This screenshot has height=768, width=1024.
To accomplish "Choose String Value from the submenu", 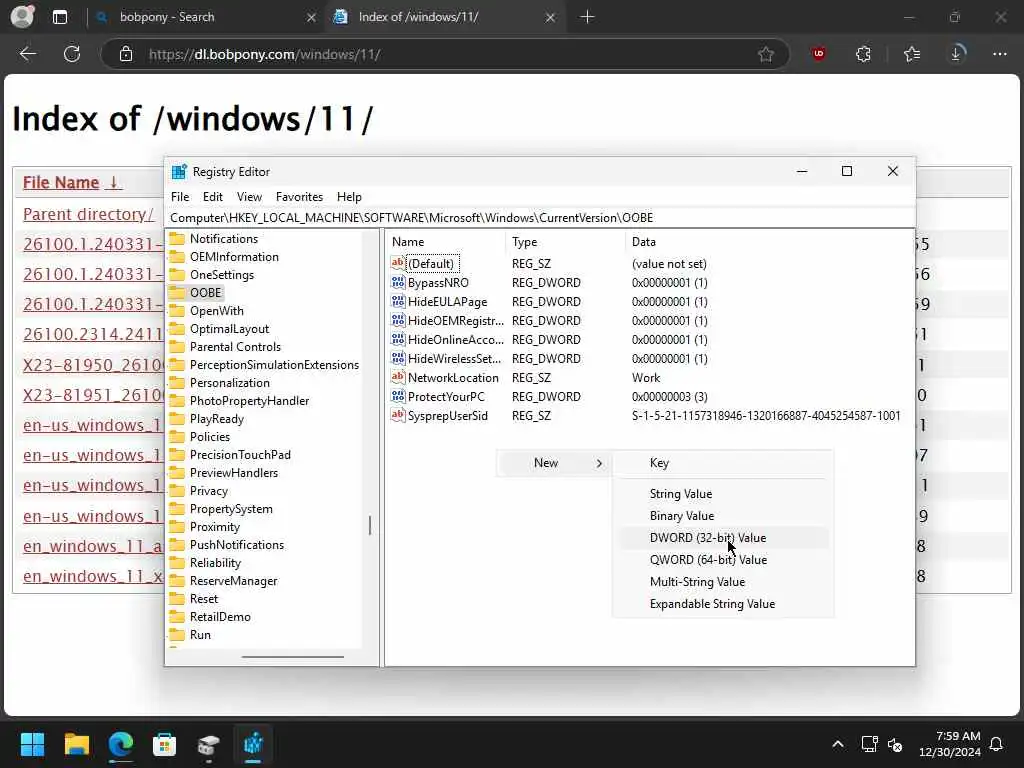I will (723, 494).
